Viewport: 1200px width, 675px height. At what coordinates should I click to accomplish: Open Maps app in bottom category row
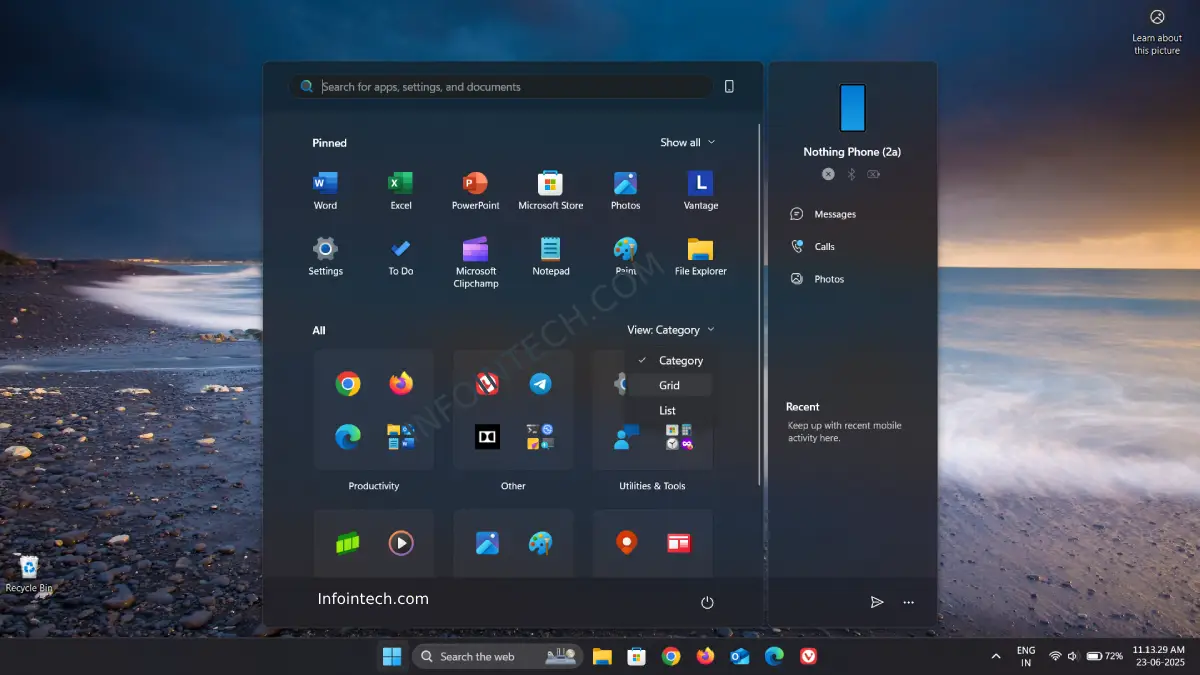[626, 544]
